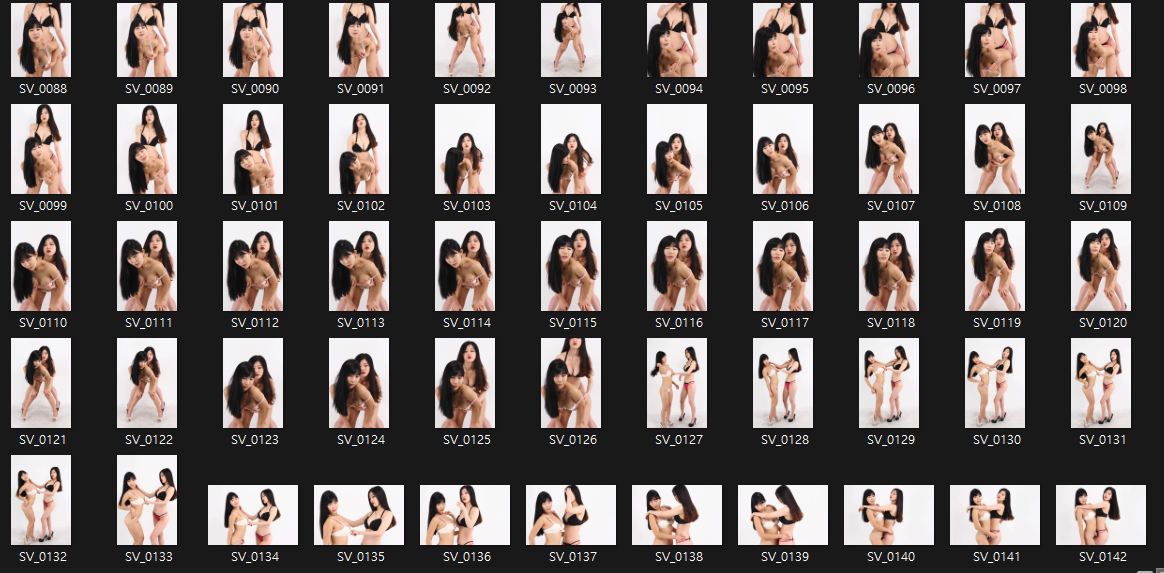Image resolution: width=1164 pixels, height=573 pixels.
Task: Select the SV_0127 thumbnail
Action: click(x=677, y=384)
